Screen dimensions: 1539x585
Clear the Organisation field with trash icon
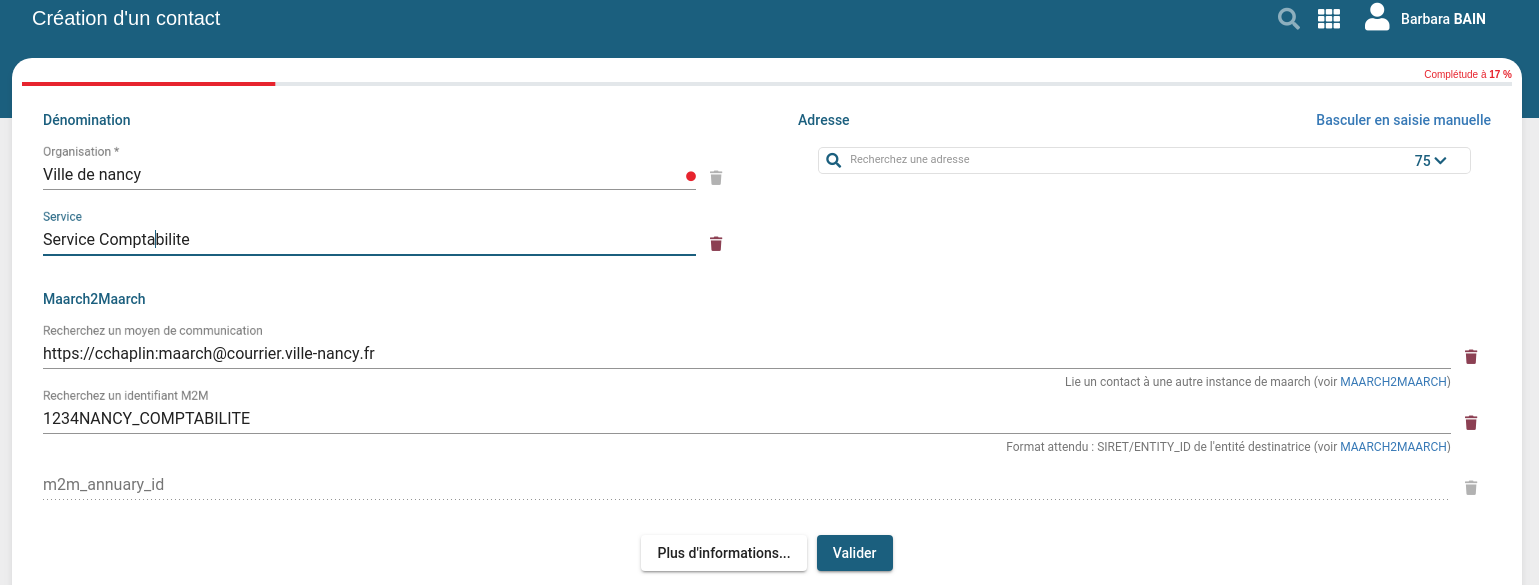point(716,178)
